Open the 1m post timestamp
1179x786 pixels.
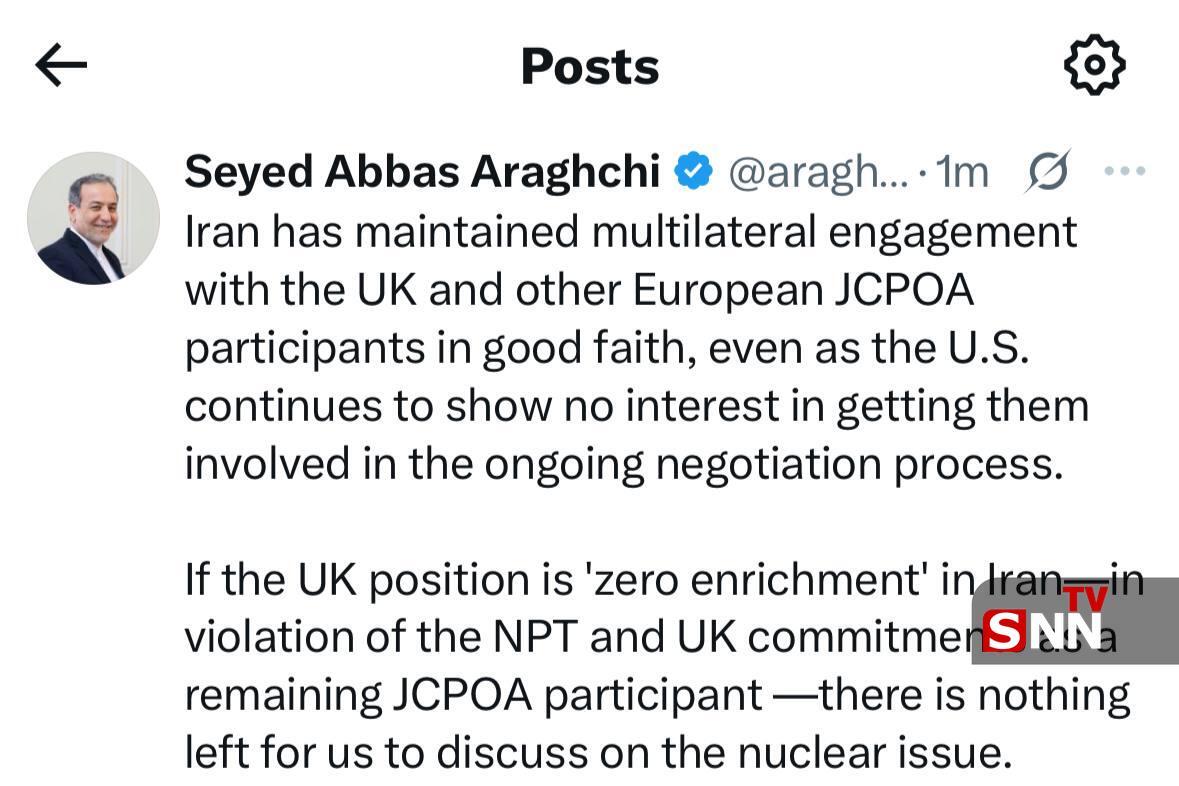[x=960, y=172]
